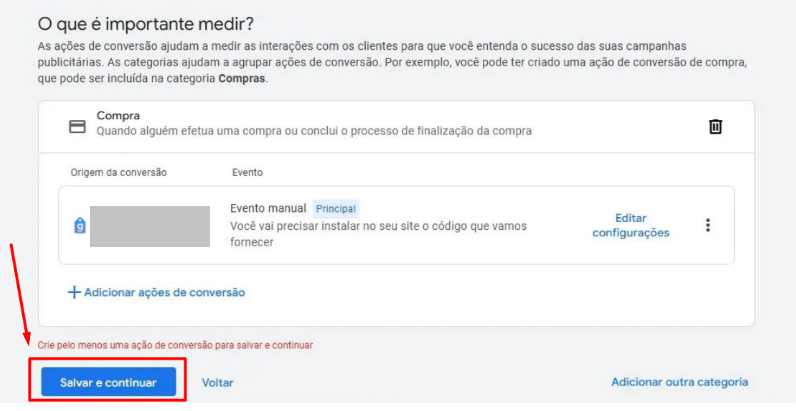796x411 pixels.
Task: Select the blue Google tag source icon
Action: (x=80, y=226)
